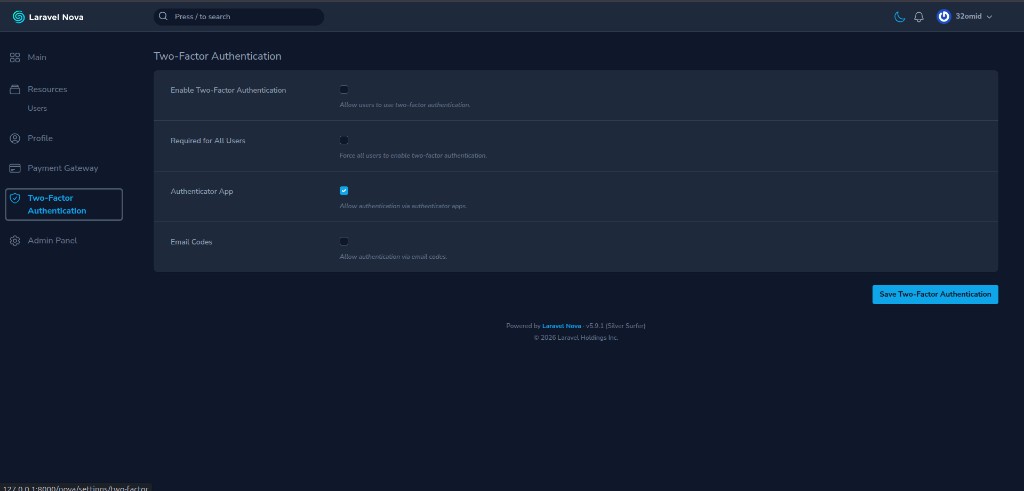
Task: Click the Payment Gateway card icon
Action: [14, 168]
